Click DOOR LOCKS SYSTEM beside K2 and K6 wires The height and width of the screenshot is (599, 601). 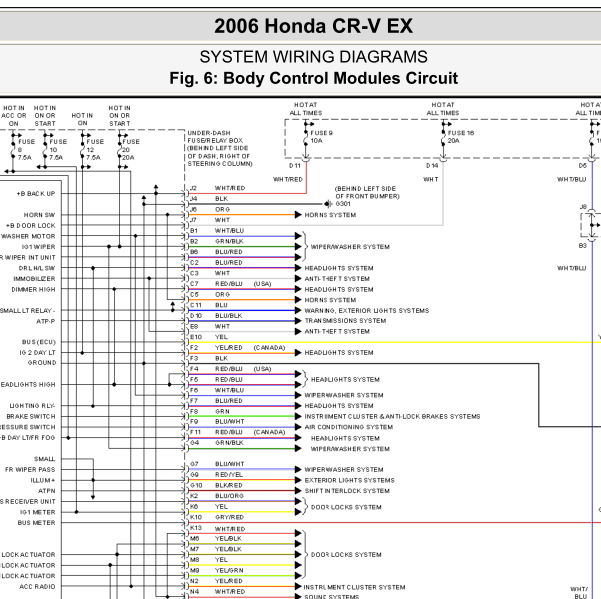[346, 507]
